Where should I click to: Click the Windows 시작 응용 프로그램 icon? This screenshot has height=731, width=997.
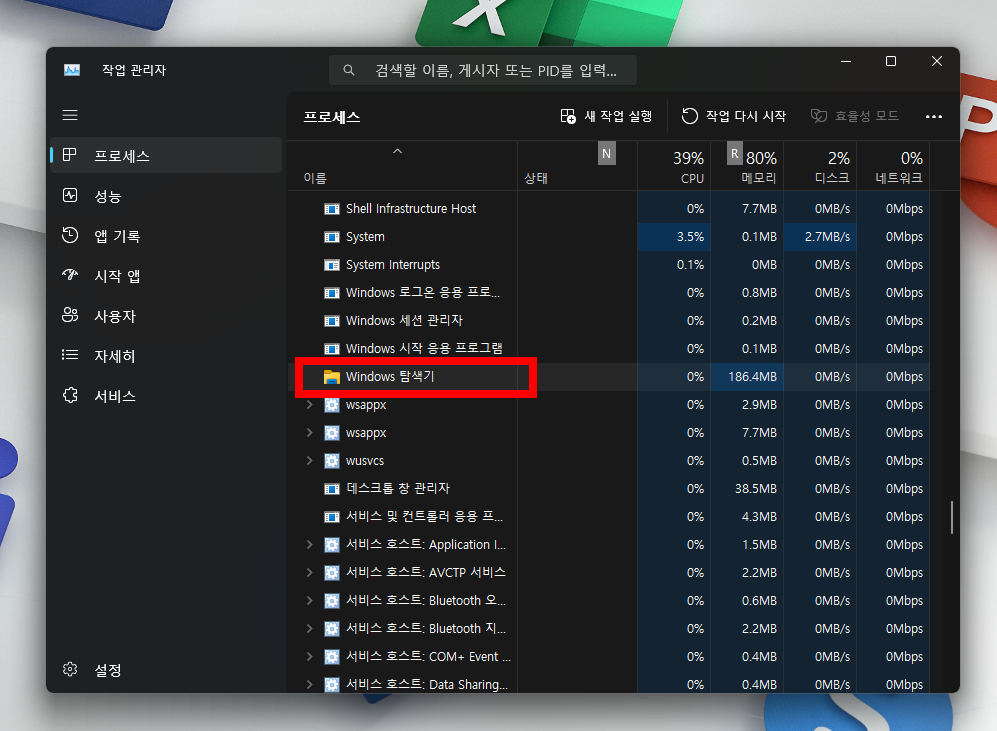pos(332,349)
